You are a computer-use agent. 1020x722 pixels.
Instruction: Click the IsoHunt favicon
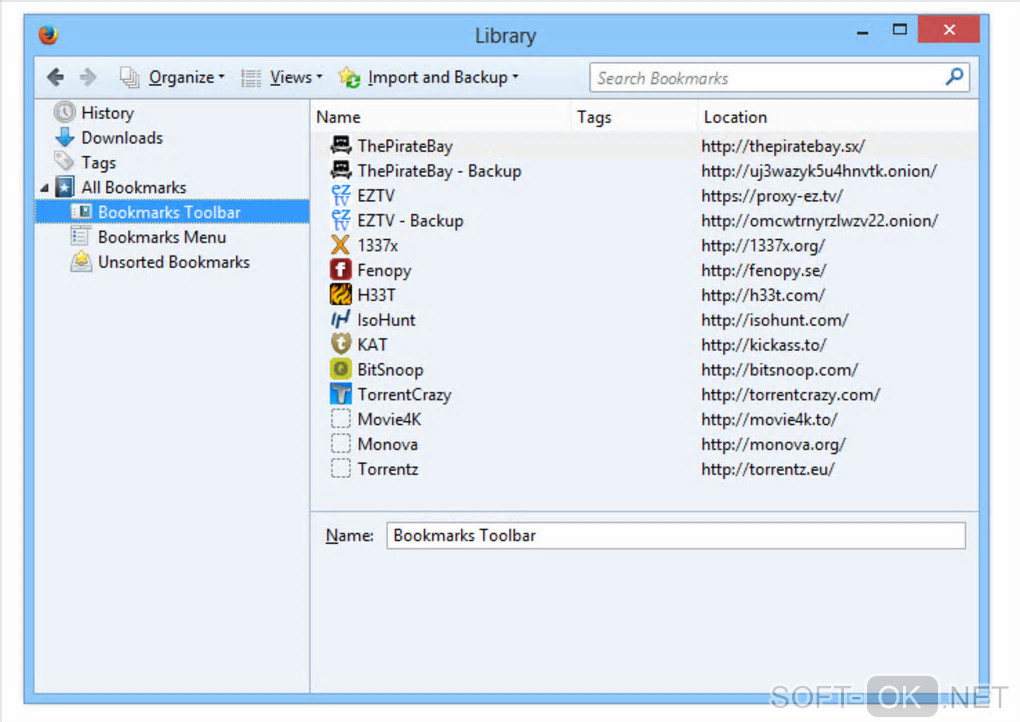pyautogui.click(x=340, y=319)
